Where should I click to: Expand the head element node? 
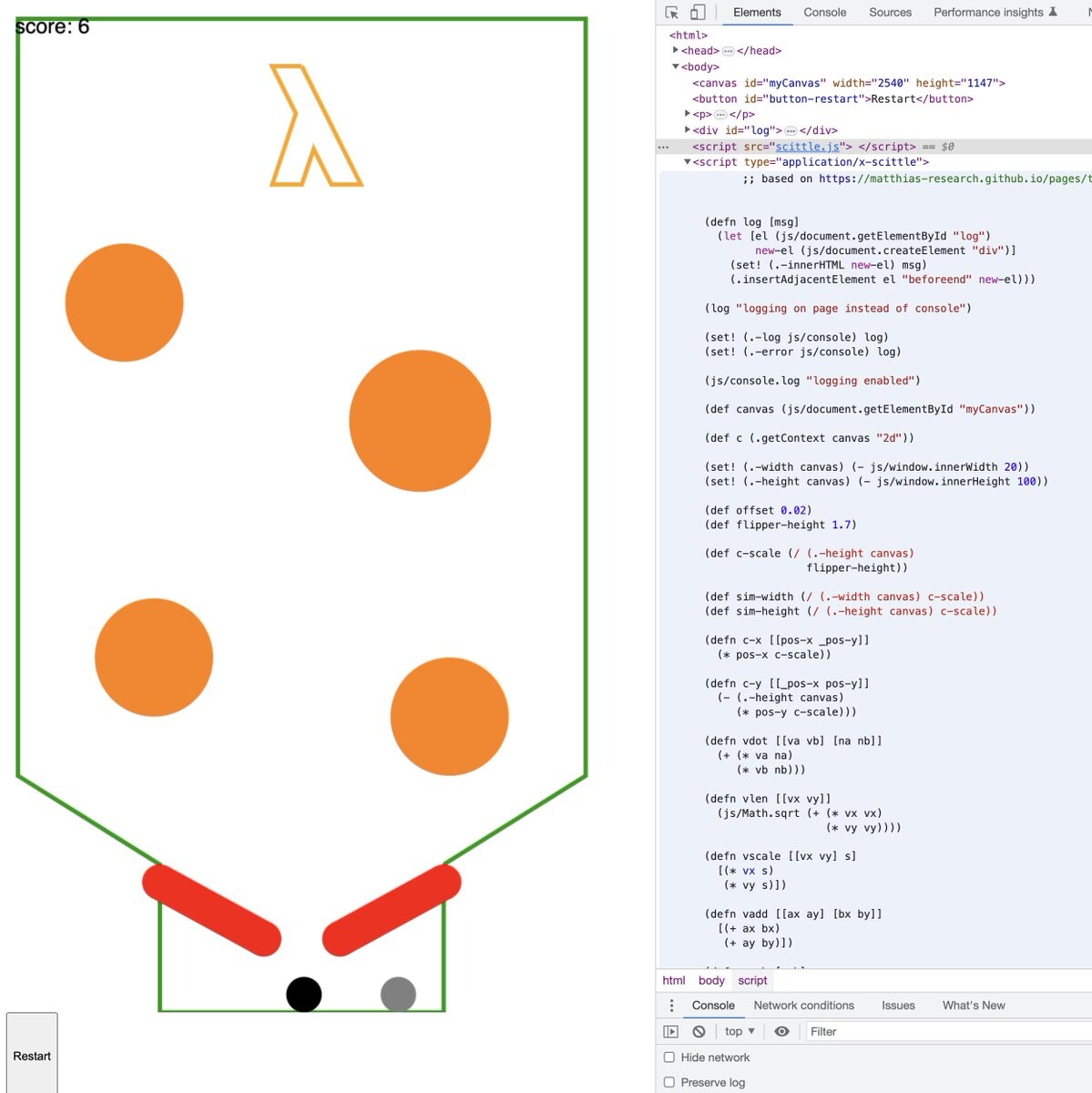pyautogui.click(x=676, y=50)
